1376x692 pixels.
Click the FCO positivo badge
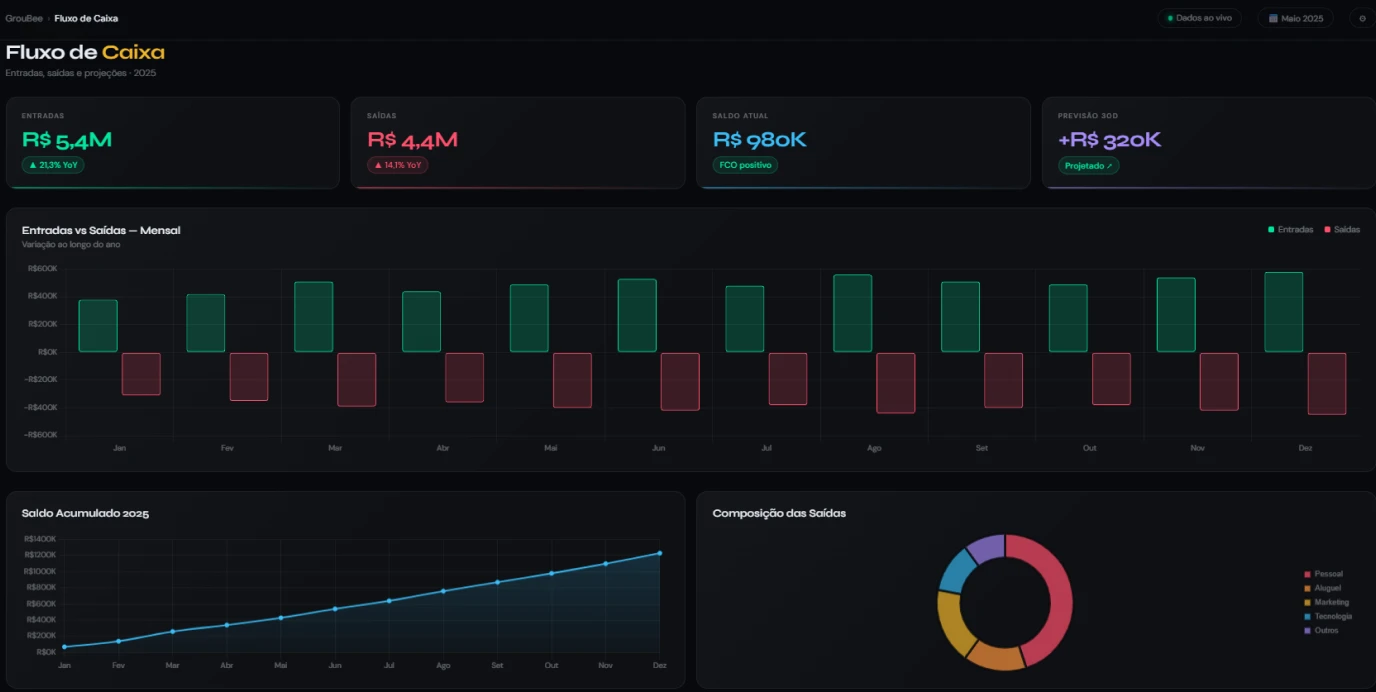[x=745, y=165]
